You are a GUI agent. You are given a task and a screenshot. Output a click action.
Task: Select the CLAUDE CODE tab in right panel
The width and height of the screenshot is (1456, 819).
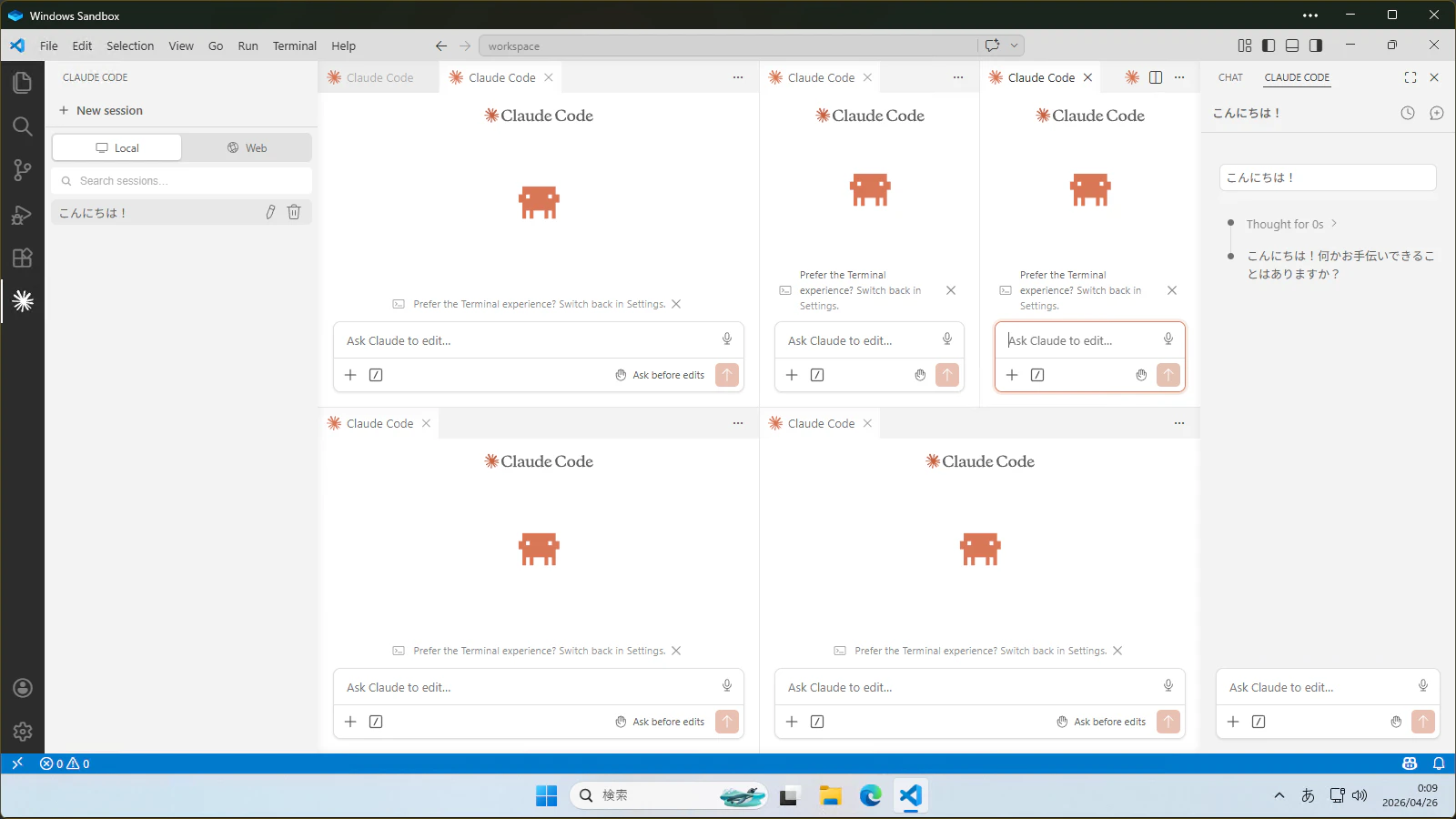click(x=1297, y=77)
